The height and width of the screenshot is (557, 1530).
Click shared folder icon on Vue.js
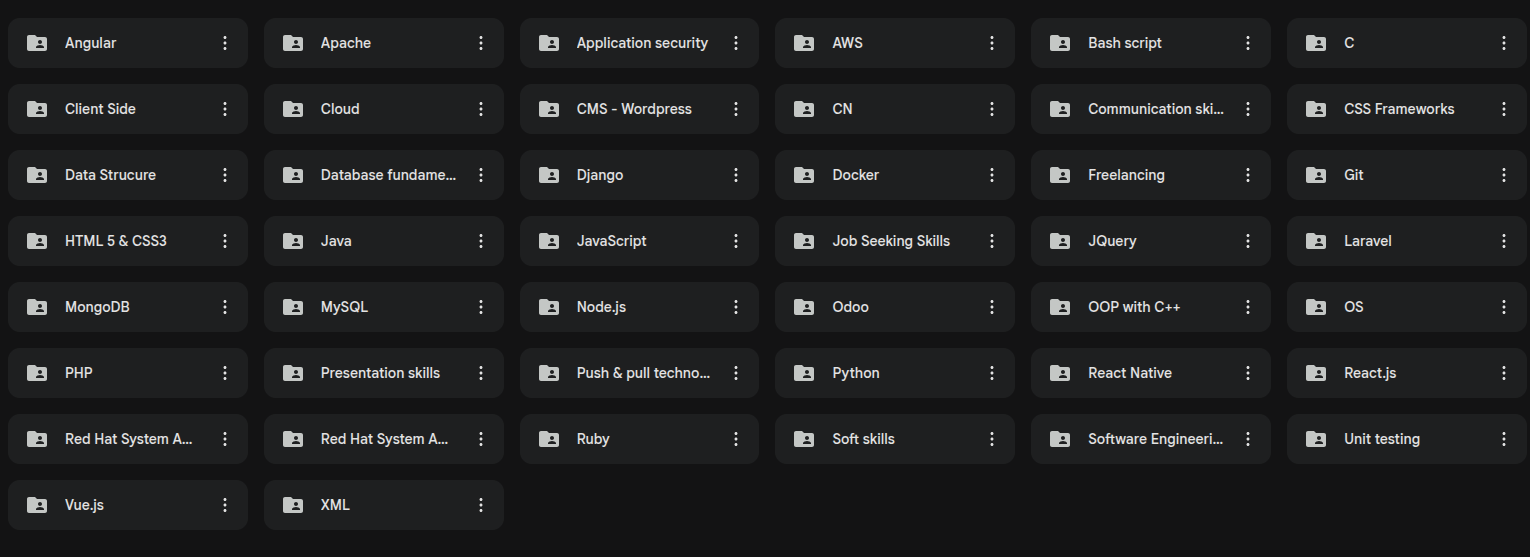click(37, 505)
